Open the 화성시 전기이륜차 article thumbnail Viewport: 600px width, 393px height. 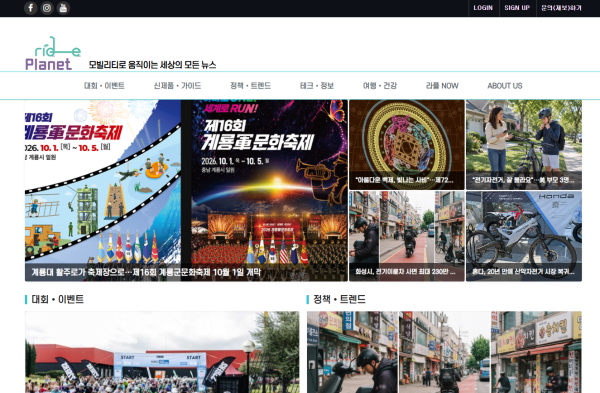407,236
